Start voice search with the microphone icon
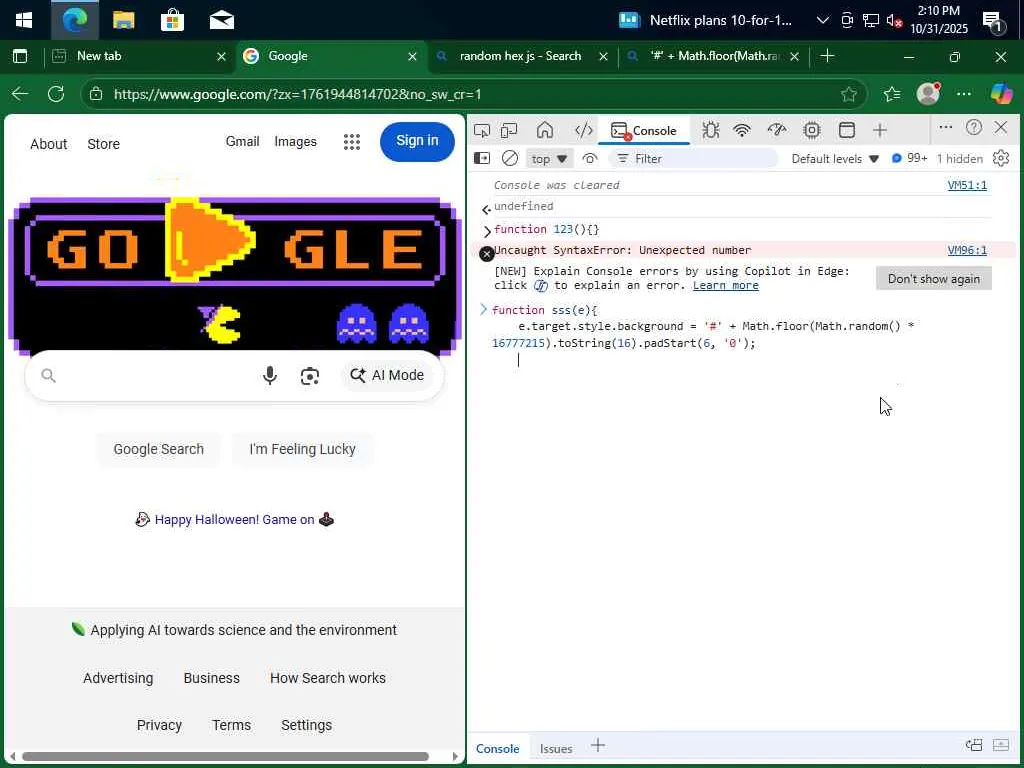This screenshot has height=768, width=1024. coord(270,376)
